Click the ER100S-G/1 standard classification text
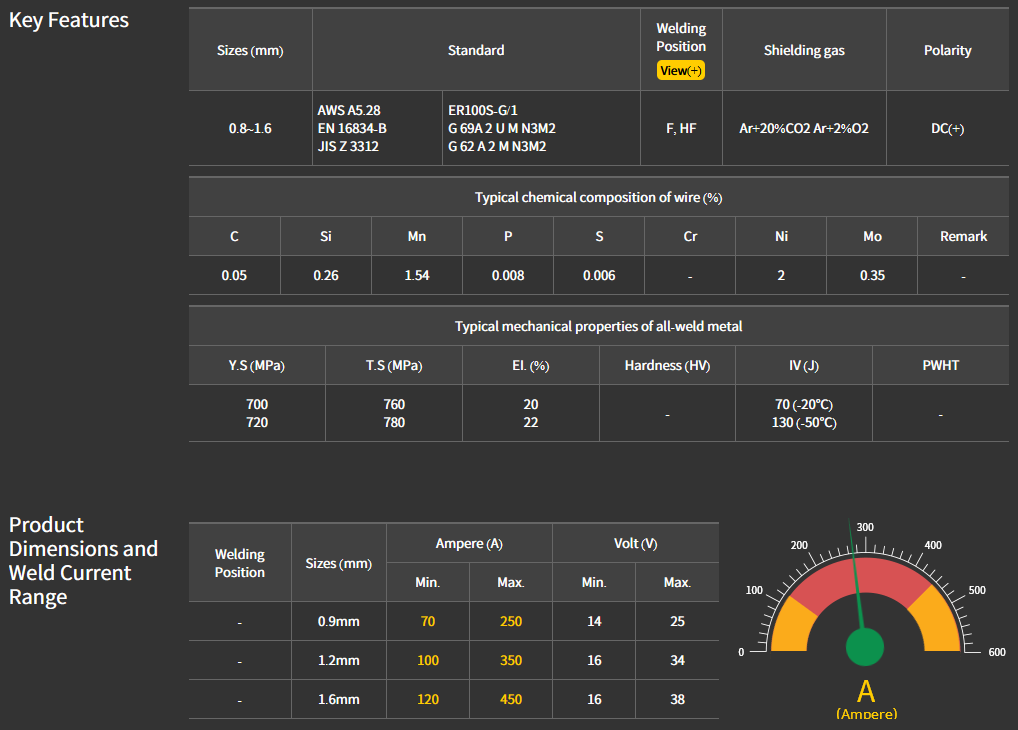 pyautogui.click(x=483, y=110)
